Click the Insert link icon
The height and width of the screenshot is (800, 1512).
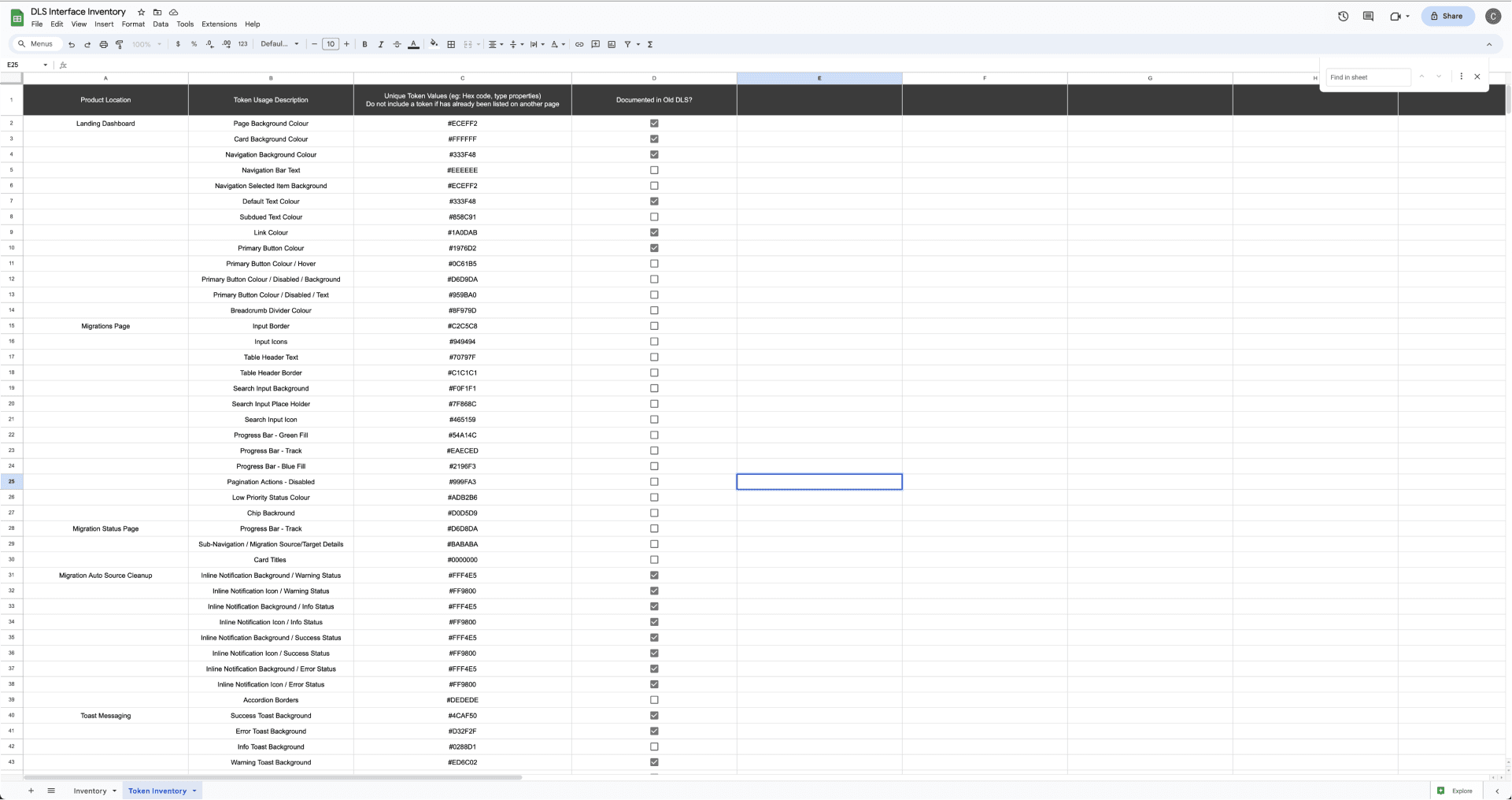(x=579, y=45)
